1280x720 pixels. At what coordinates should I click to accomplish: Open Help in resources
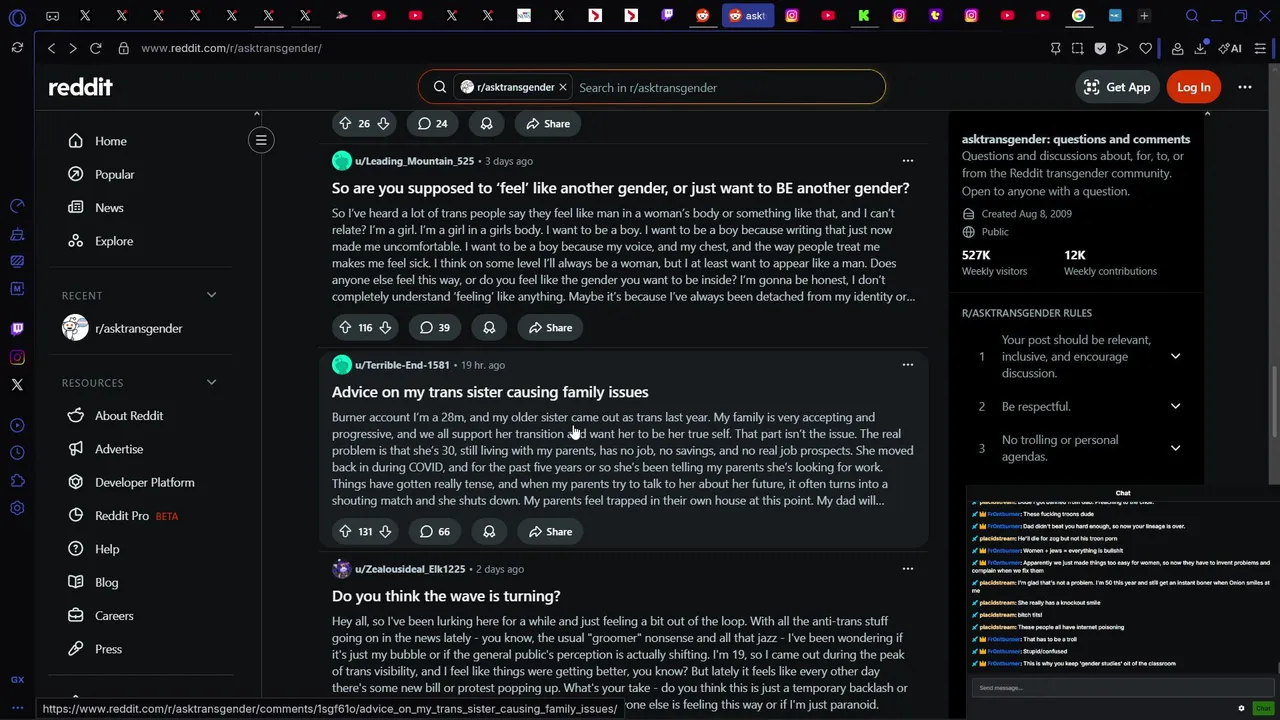pyautogui.click(x=107, y=549)
